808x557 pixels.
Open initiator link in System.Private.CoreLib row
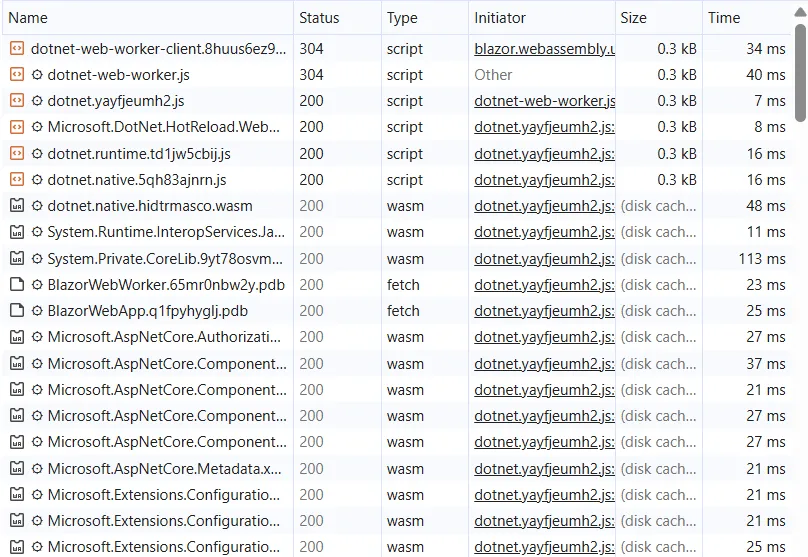544,259
